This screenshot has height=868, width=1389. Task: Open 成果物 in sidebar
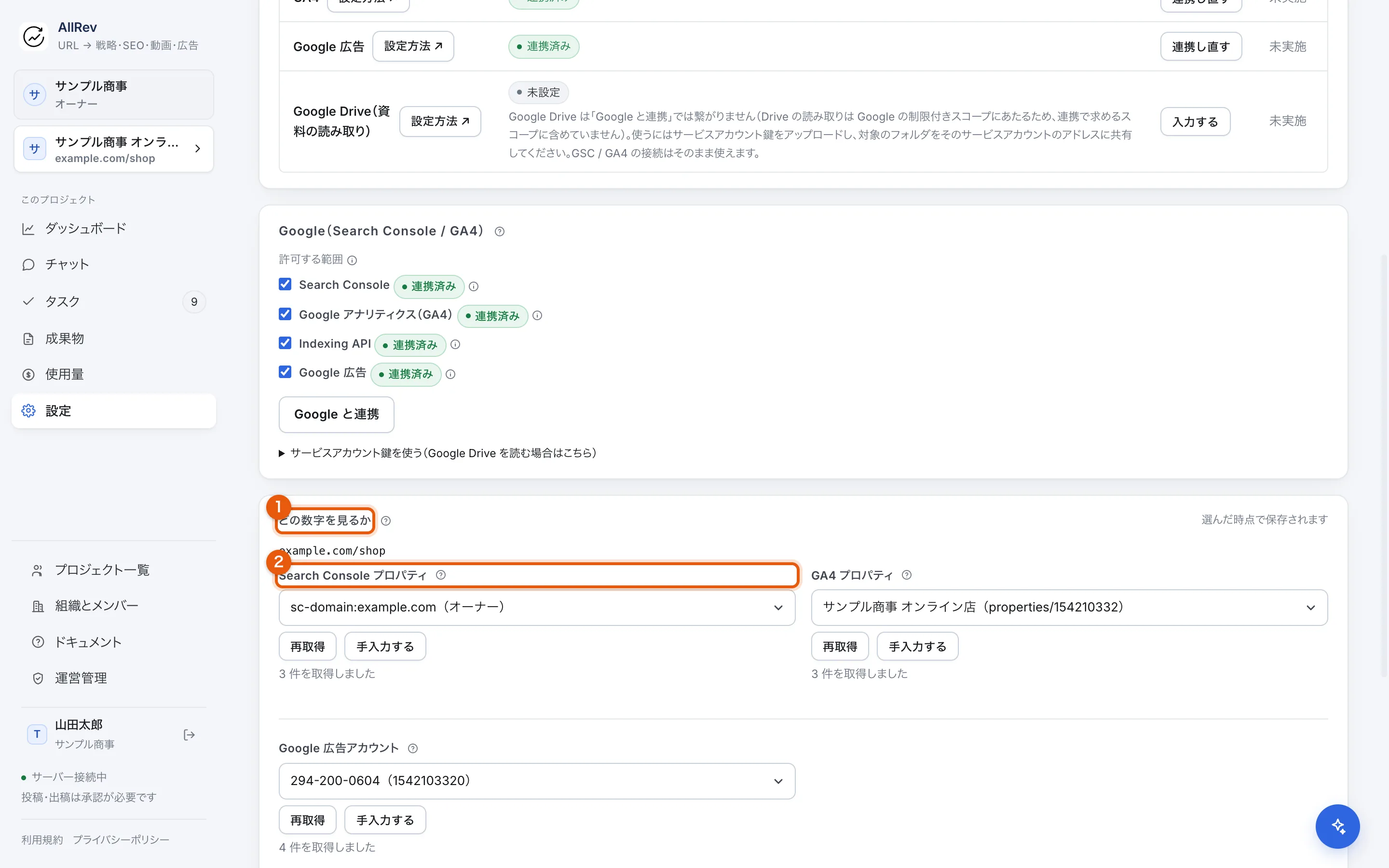114,339
